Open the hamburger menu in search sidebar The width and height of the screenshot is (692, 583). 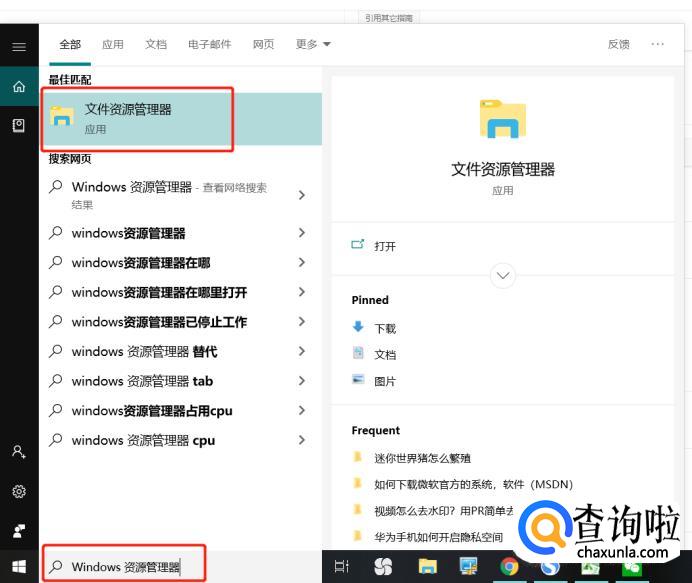tap(19, 47)
